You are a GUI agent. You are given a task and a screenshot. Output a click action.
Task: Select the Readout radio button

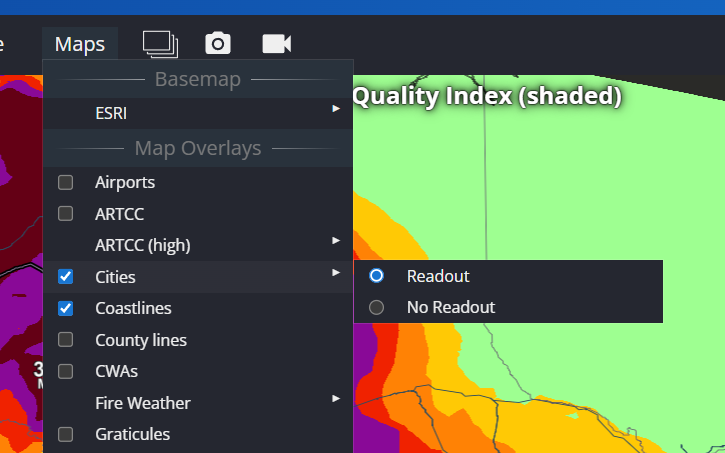click(376, 276)
